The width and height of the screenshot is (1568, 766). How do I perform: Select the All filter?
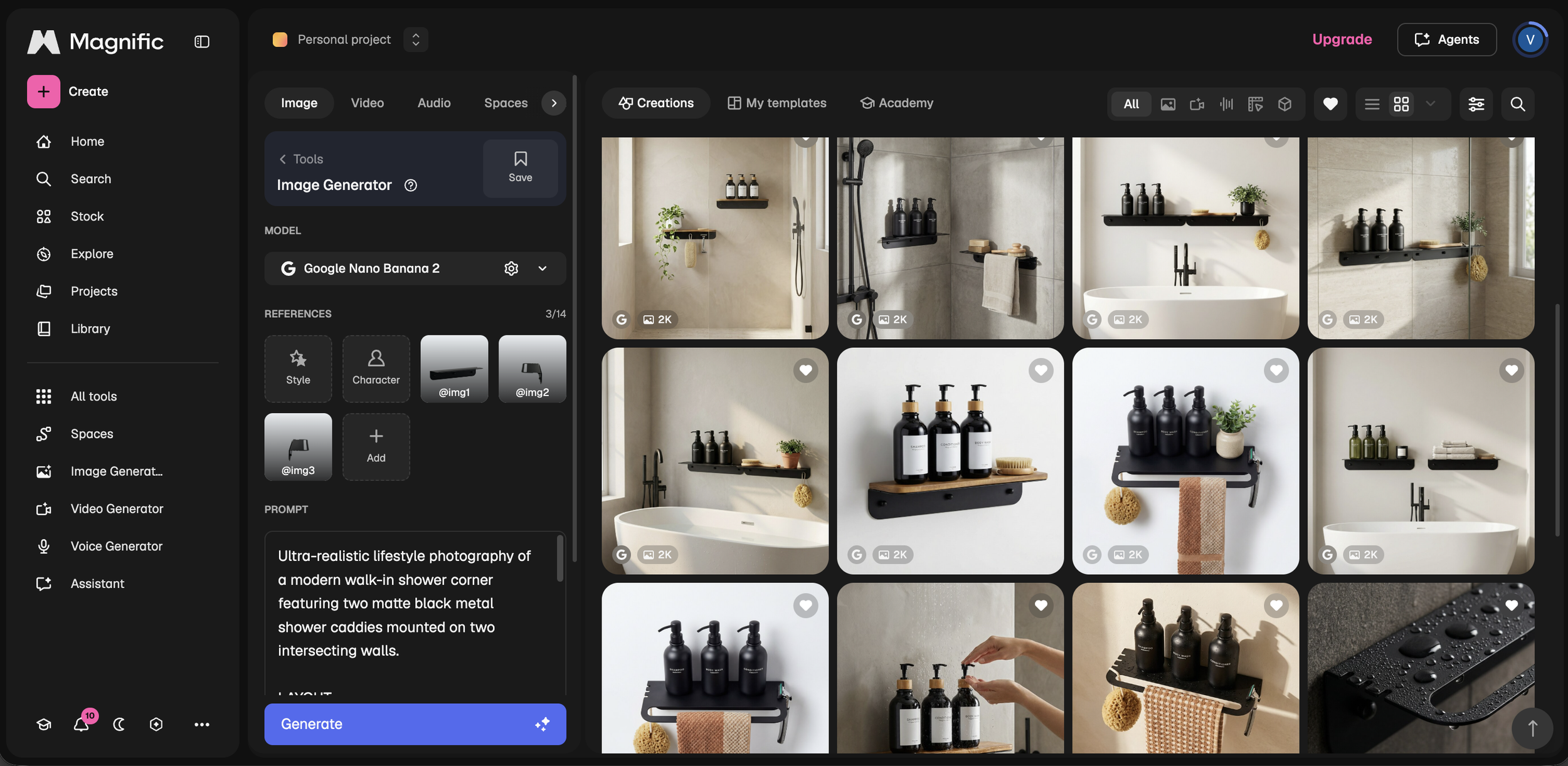pyautogui.click(x=1131, y=104)
